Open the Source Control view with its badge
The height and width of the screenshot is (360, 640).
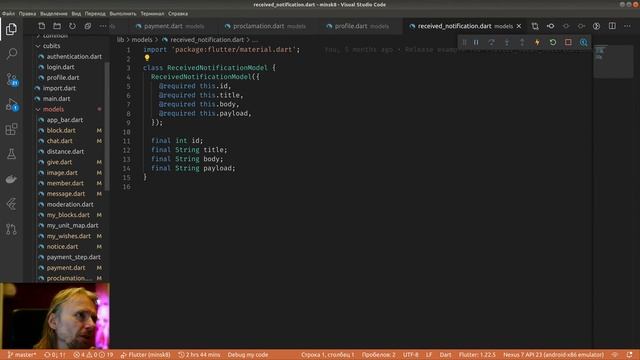tap(11, 79)
